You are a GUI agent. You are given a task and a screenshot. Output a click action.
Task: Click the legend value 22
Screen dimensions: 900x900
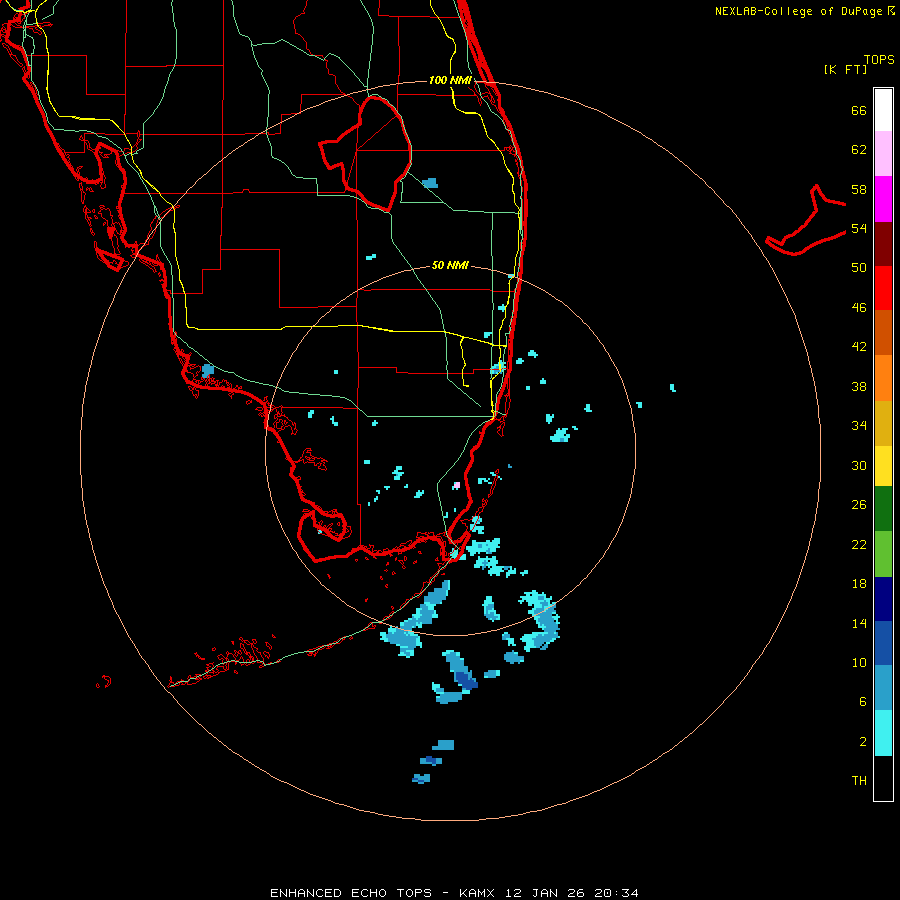coord(859,544)
